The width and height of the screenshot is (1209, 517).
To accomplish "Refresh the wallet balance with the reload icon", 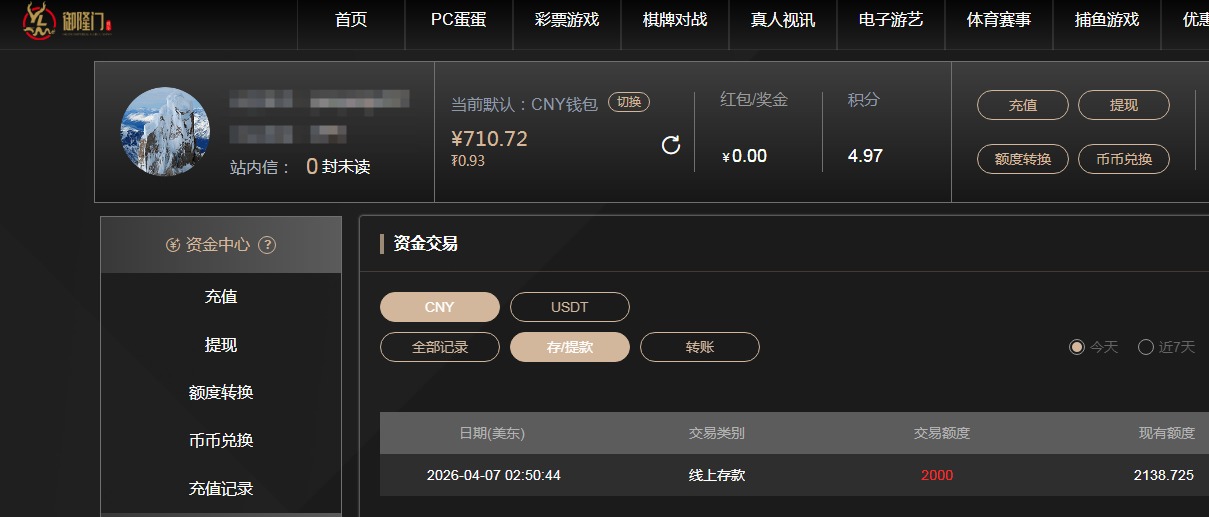I will 671,145.
